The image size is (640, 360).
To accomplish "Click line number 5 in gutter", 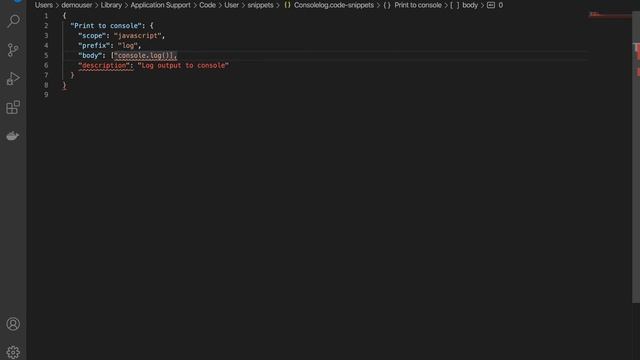I will (46, 56).
